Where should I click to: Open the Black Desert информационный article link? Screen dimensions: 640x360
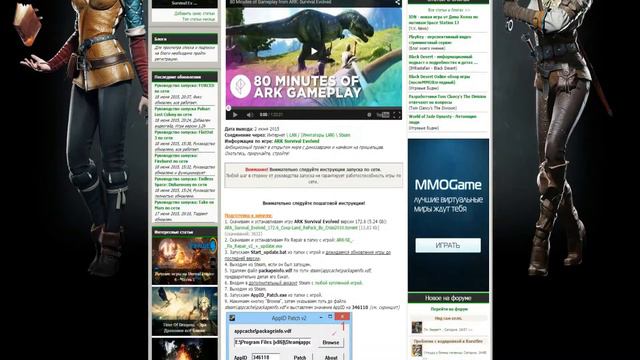coord(443,60)
